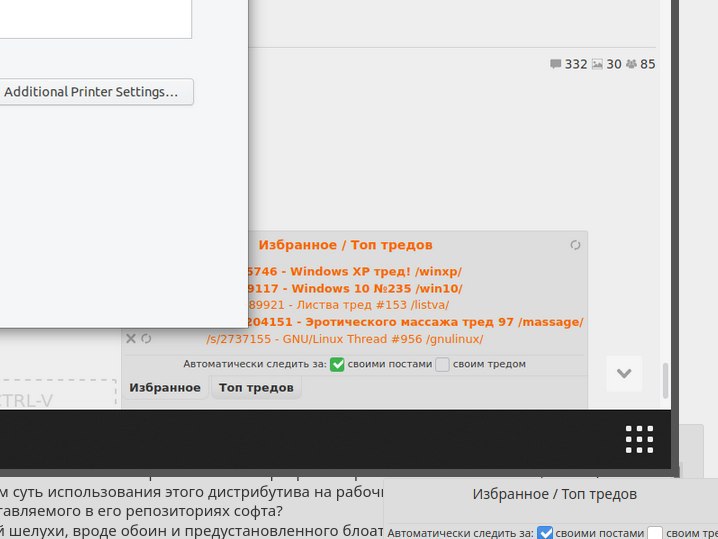Screen dimensions: 718x539
Task: Click Автоматически следить за label in gray panel
Action: [255, 364]
